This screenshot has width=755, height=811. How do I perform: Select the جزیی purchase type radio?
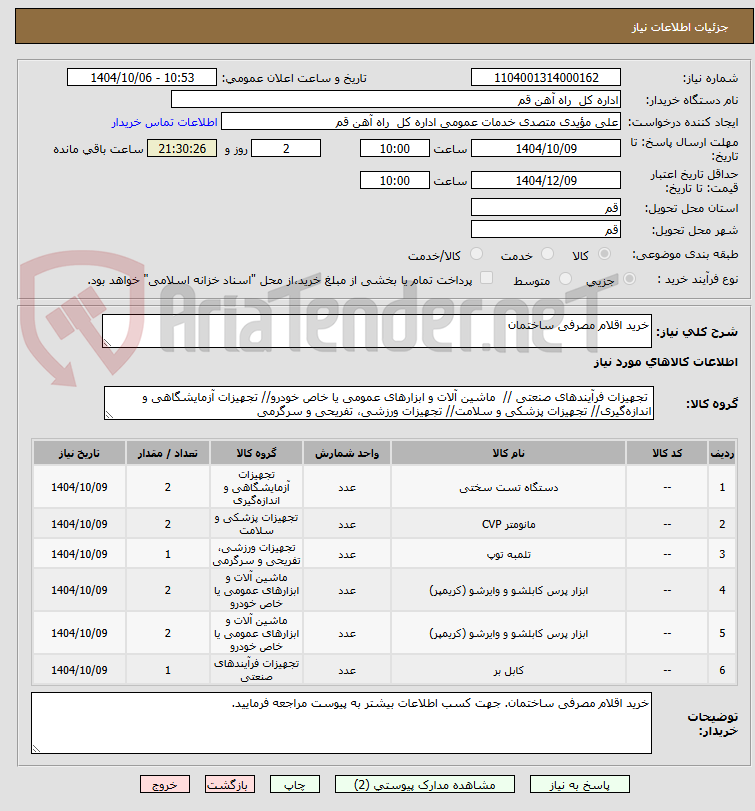pos(629,279)
